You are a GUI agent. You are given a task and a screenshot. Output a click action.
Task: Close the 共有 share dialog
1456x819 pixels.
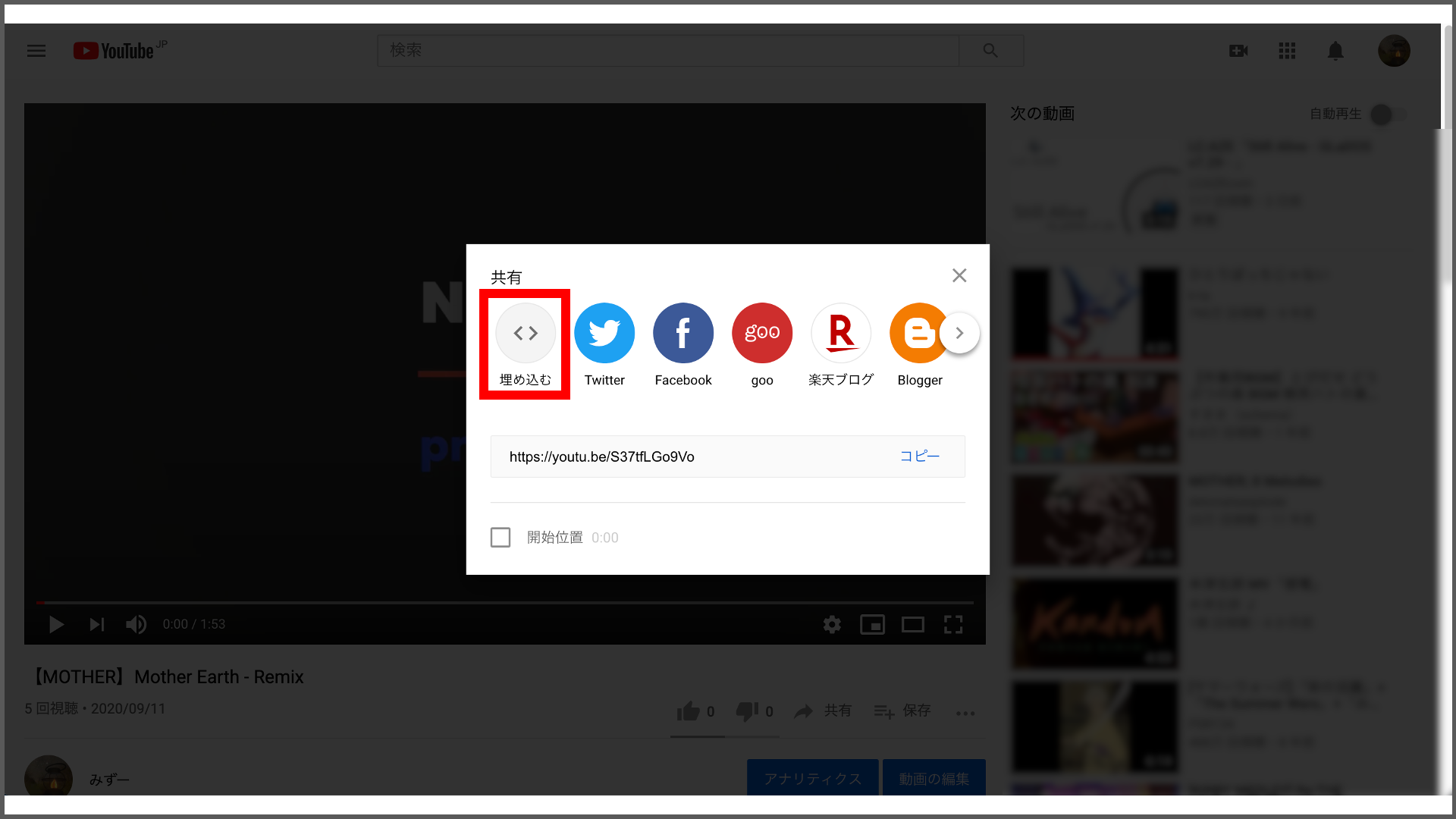coord(959,275)
